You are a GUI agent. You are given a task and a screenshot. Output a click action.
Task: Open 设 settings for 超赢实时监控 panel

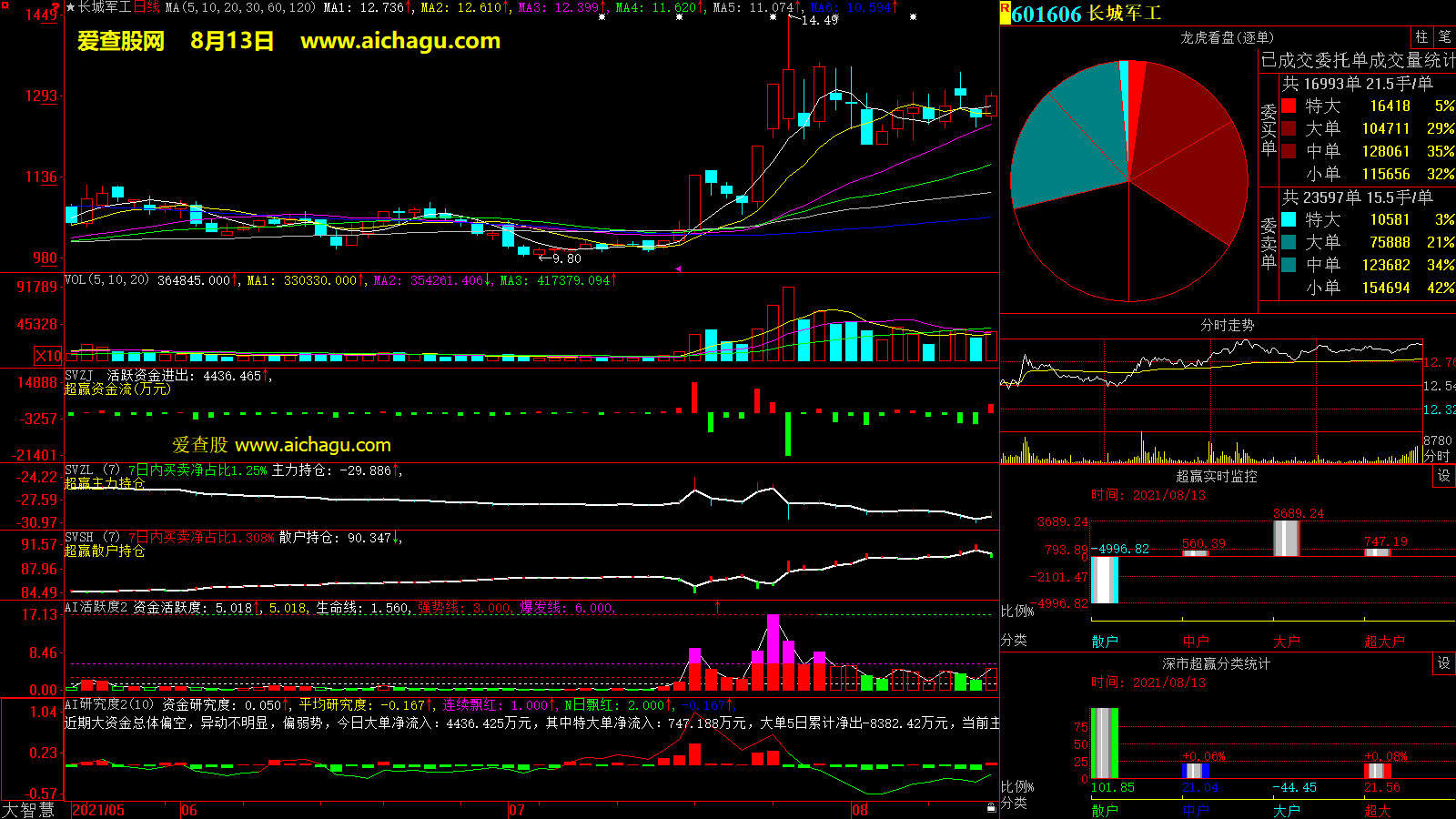(1443, 476)
